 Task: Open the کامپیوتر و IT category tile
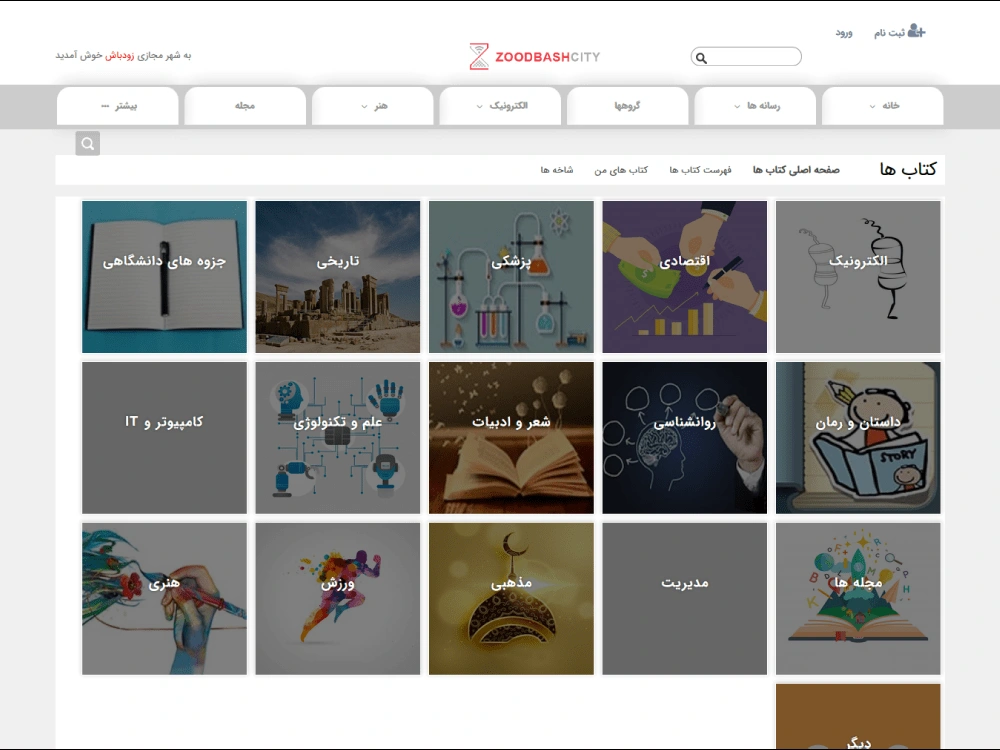pyautogui.click(x=164, y=438)
